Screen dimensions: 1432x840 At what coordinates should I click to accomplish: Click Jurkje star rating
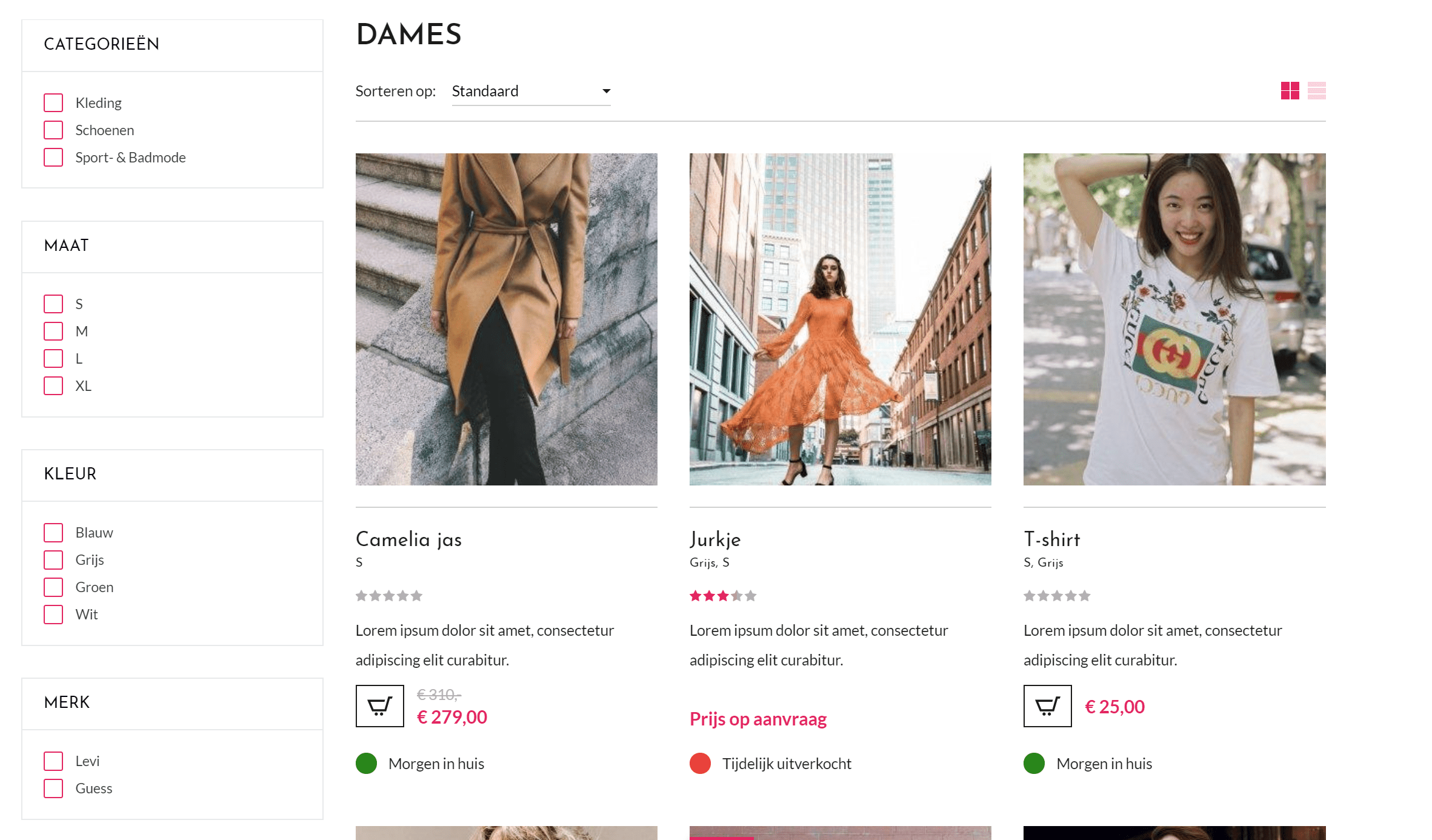[x=722, y=596]
